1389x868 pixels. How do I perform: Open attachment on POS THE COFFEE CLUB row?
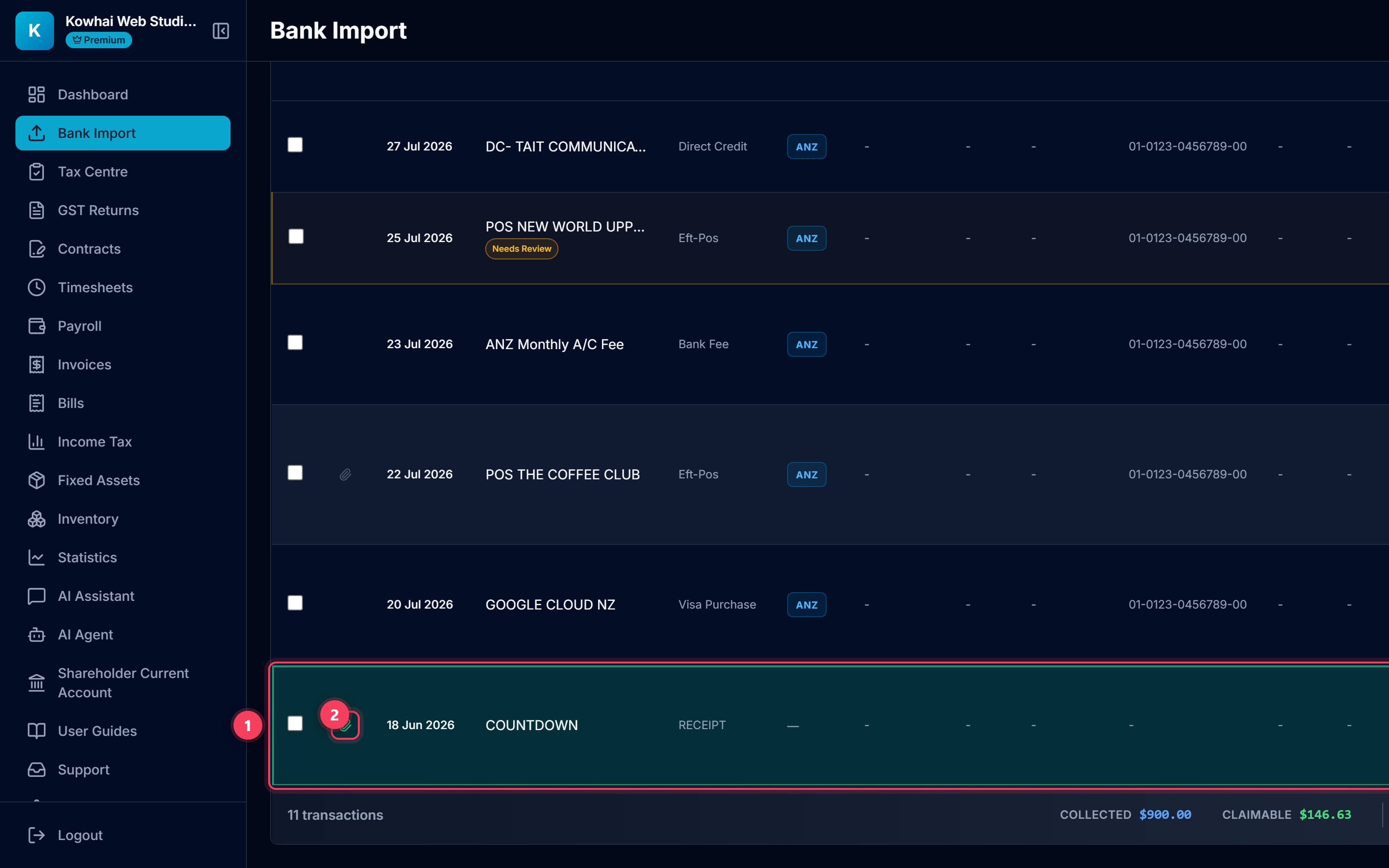pyautogui.click(x=345, y=474)
